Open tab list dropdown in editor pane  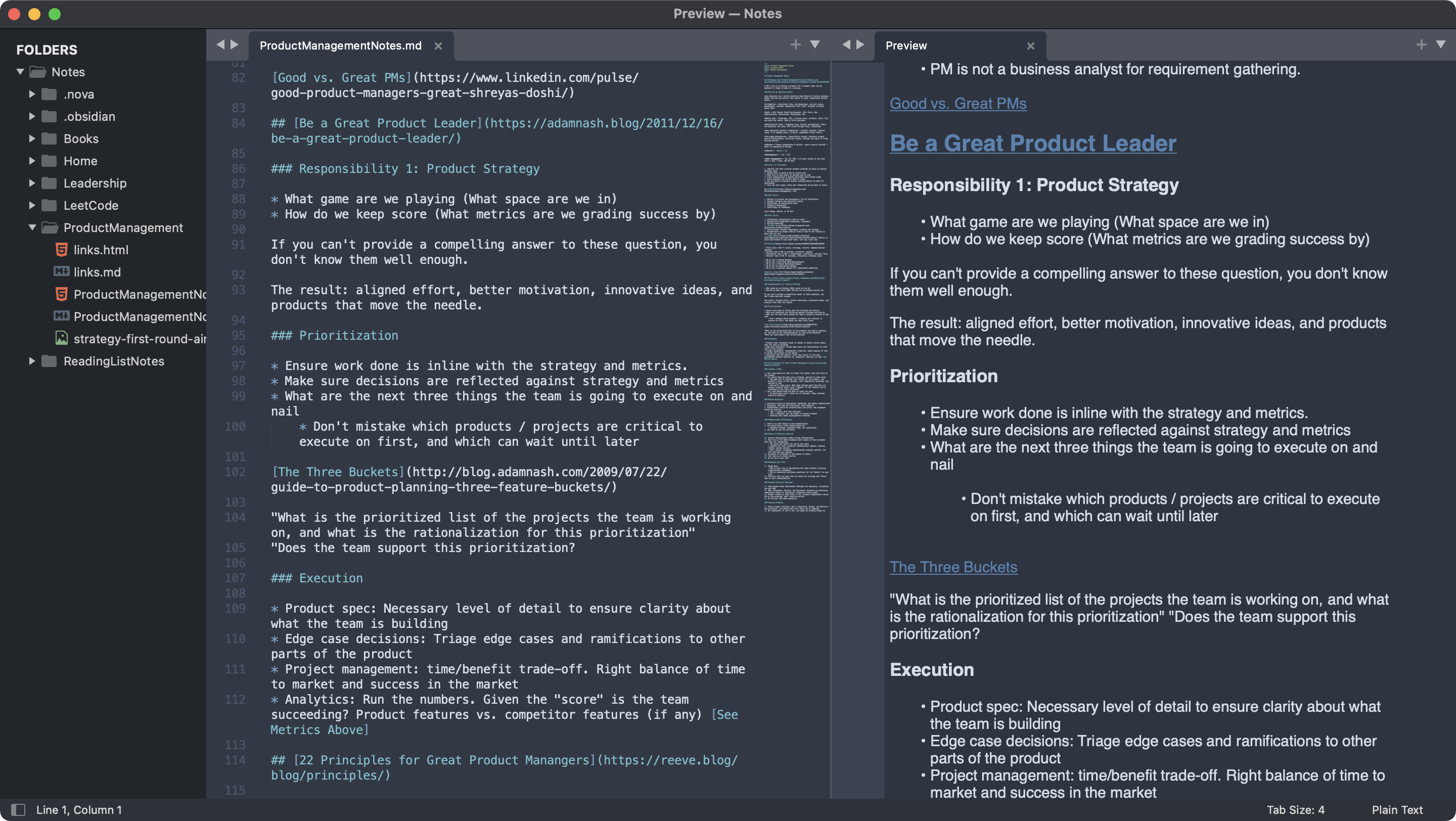coord(815,44)
